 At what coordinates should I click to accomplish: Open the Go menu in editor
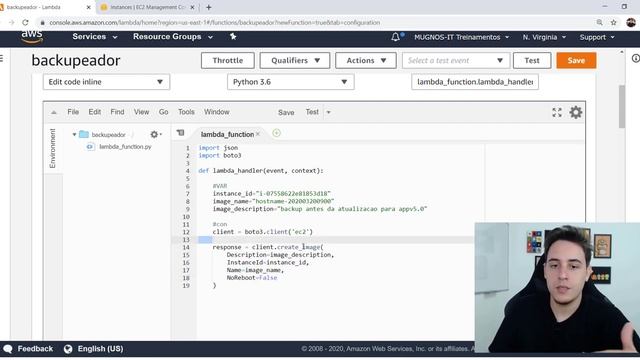click(163, 112)
